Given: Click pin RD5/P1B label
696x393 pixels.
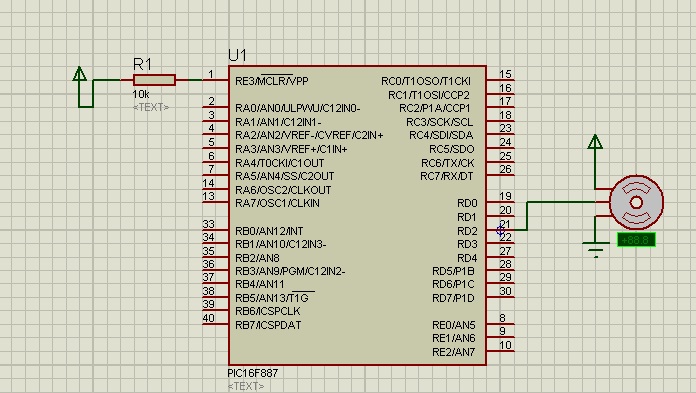Looking at the screenshot, I should point(453,271).
